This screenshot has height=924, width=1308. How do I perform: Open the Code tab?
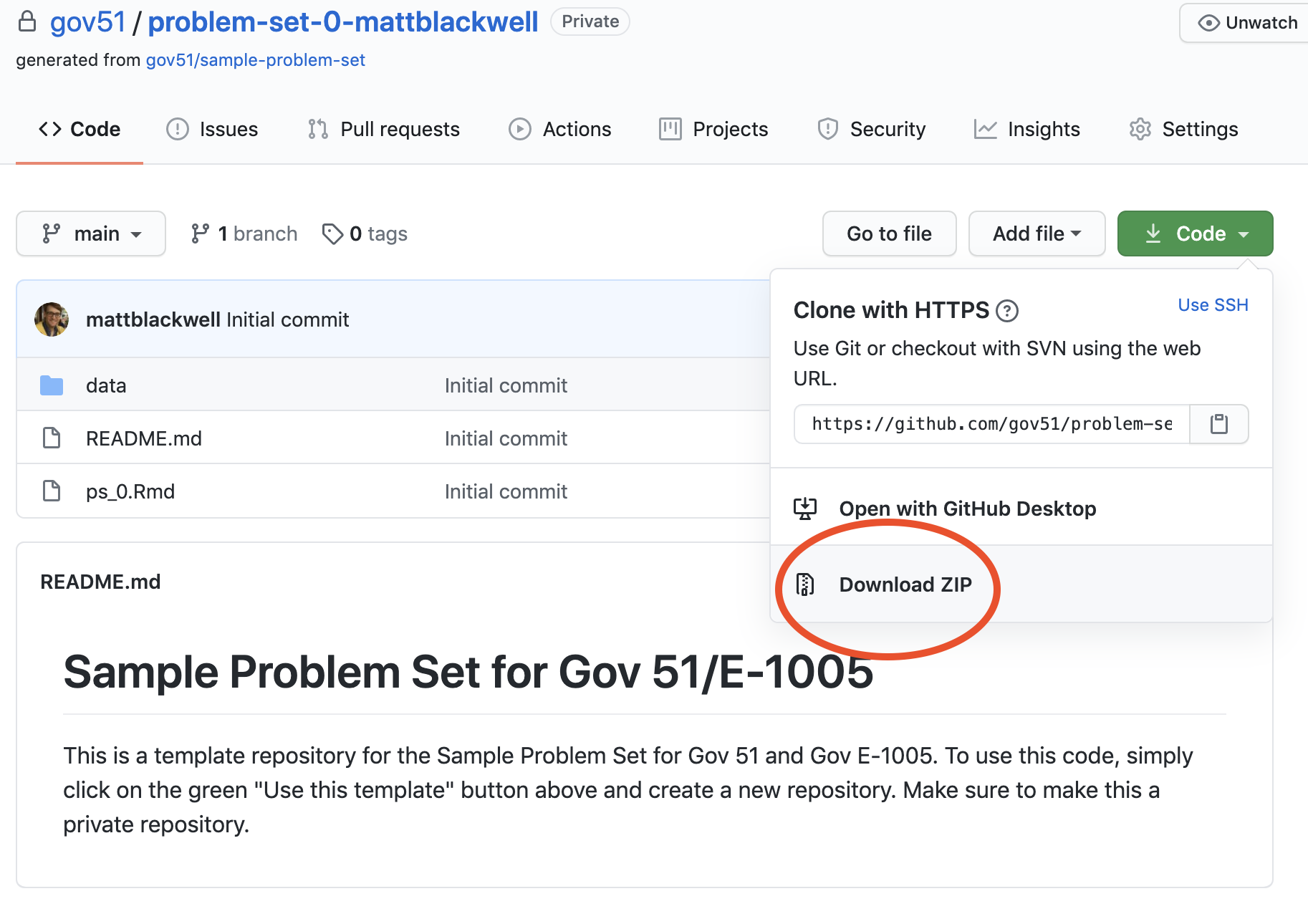(80, 129)
